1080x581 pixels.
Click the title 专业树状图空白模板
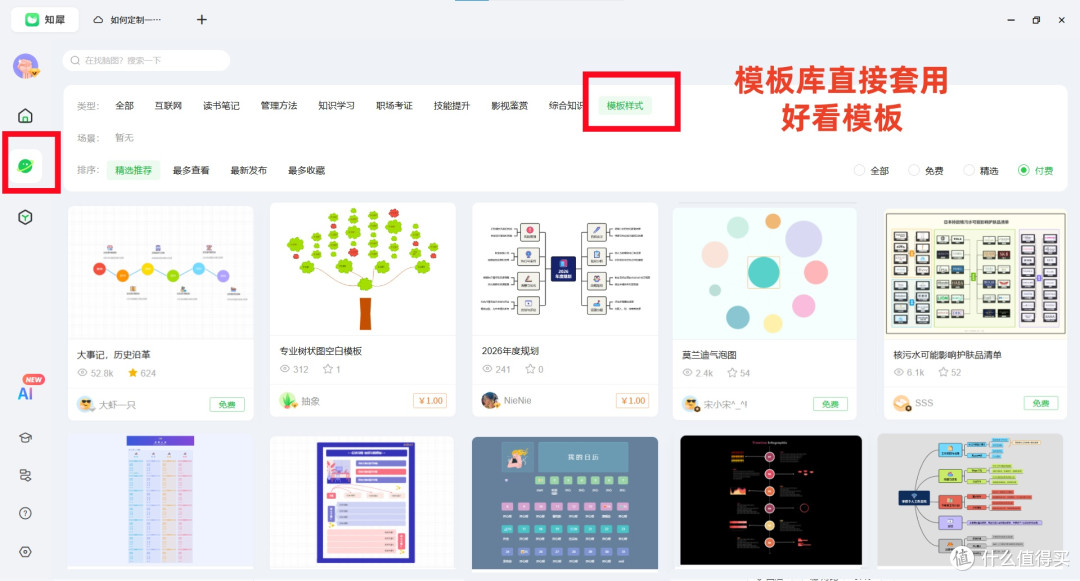coord(320,351)
